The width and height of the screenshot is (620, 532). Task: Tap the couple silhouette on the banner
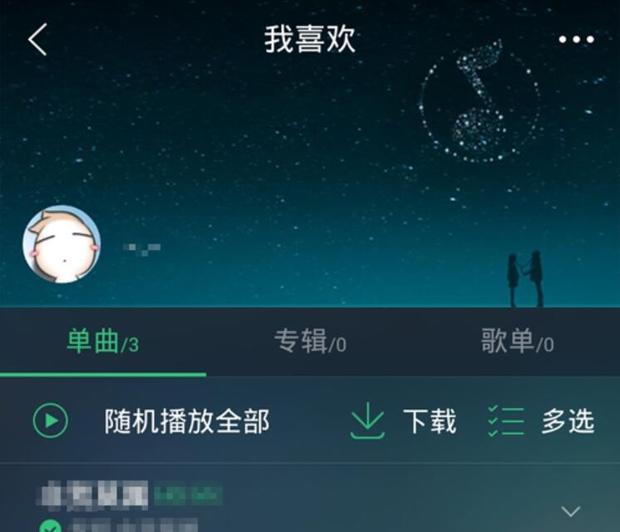(x=525, y=278)
